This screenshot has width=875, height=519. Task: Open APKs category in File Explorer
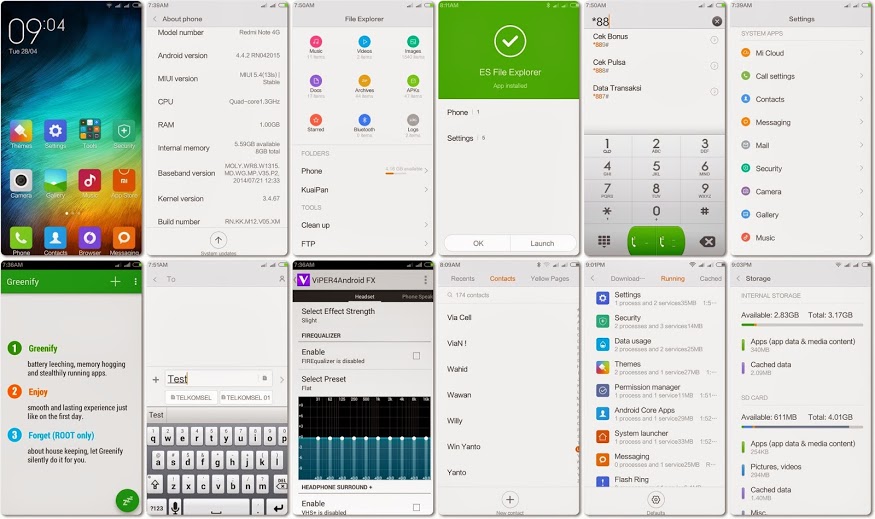[x=413, y=81]
